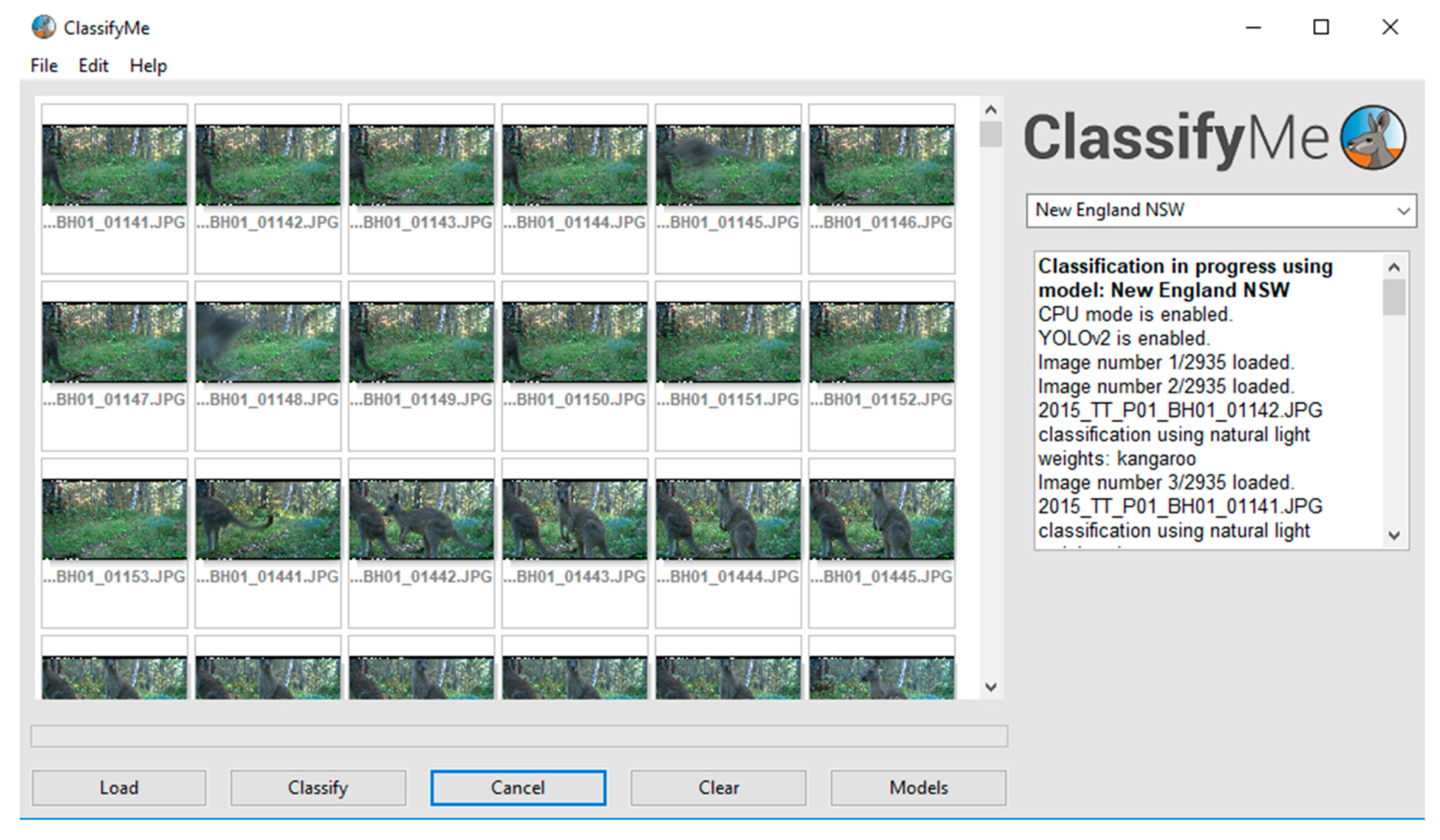1440x840 pixels.
Task: Click the ClassifyMe title bar app icon
Action: [43, 28]
